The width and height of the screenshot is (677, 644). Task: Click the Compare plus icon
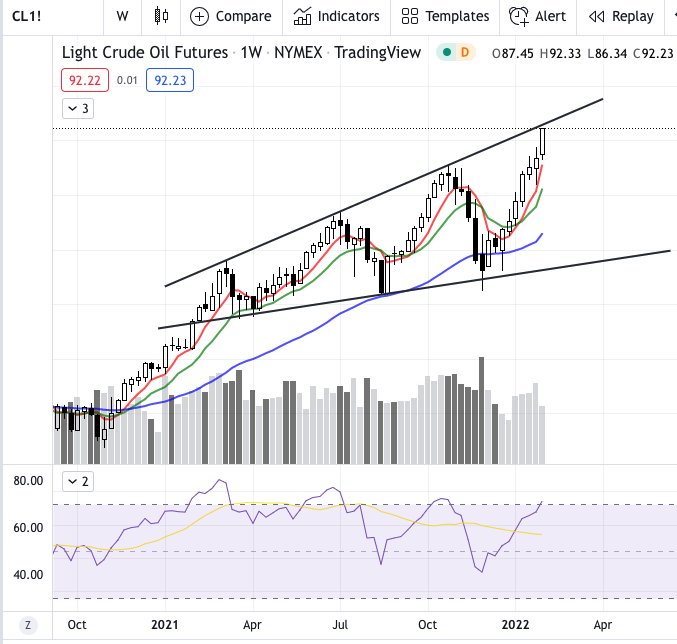click(200, 16)
